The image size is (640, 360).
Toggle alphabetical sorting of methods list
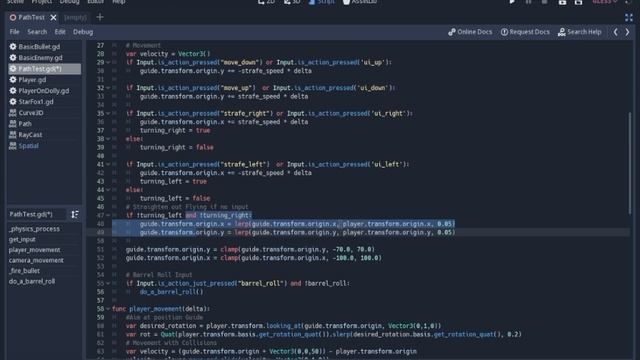[x=75, y=214]
